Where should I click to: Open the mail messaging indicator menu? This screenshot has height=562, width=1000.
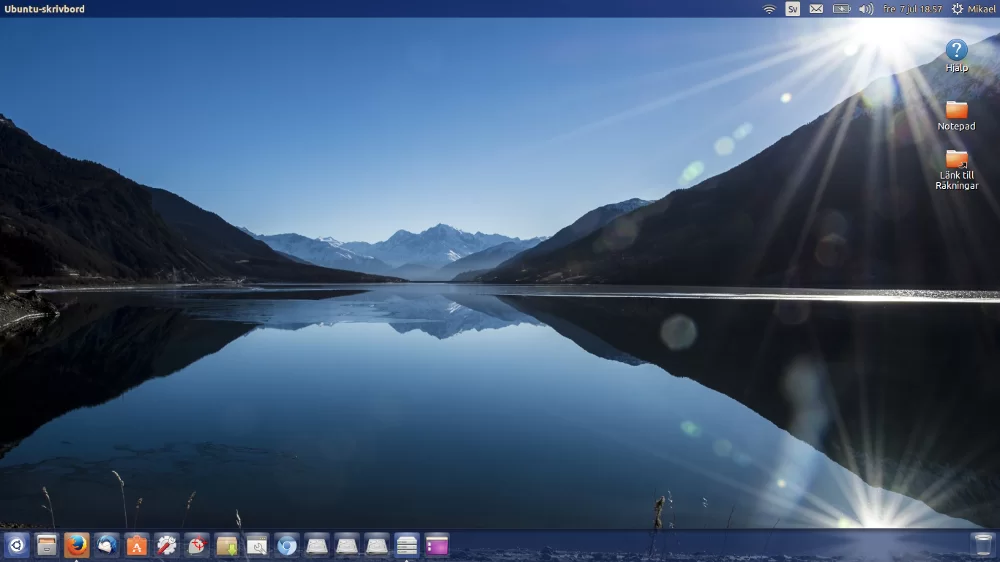pos(816,9)
